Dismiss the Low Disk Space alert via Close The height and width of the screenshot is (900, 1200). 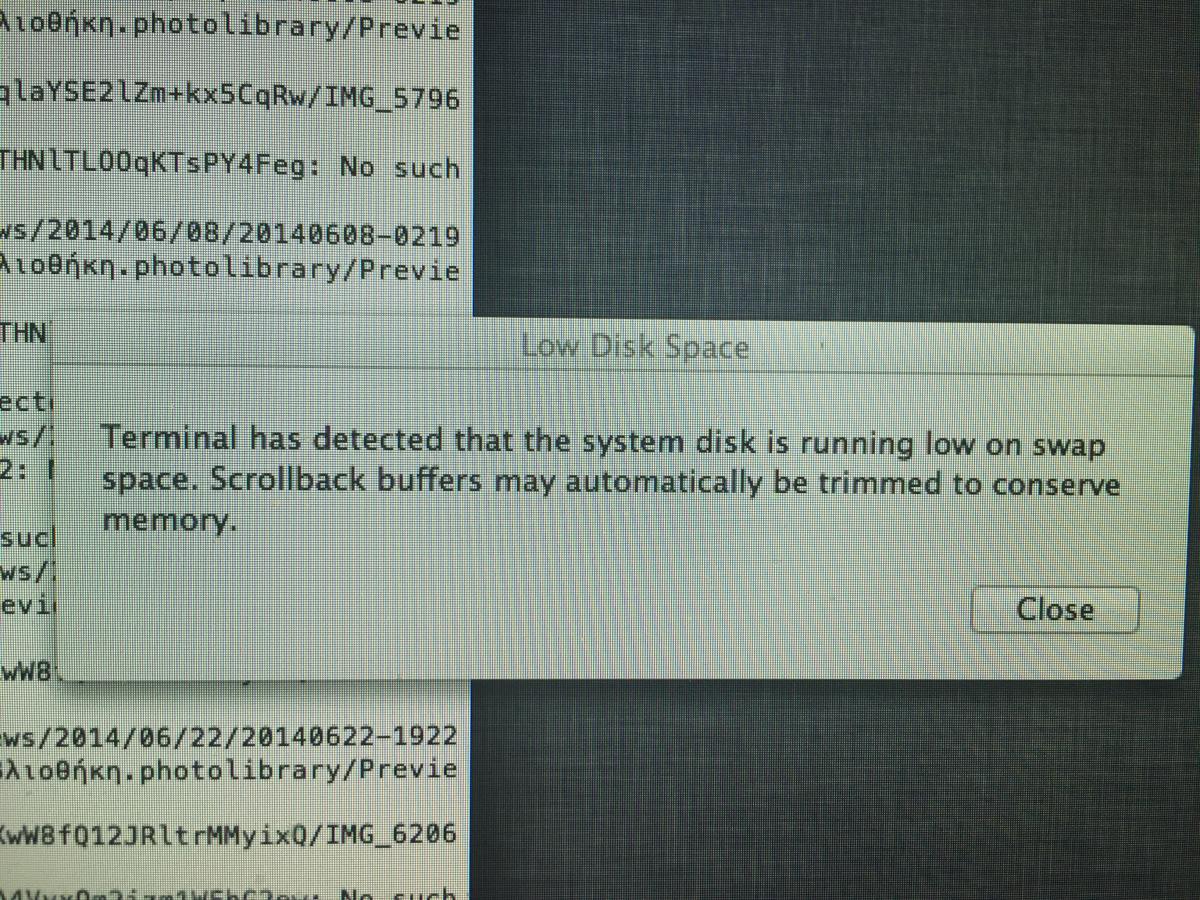(x=1055, y=609)
